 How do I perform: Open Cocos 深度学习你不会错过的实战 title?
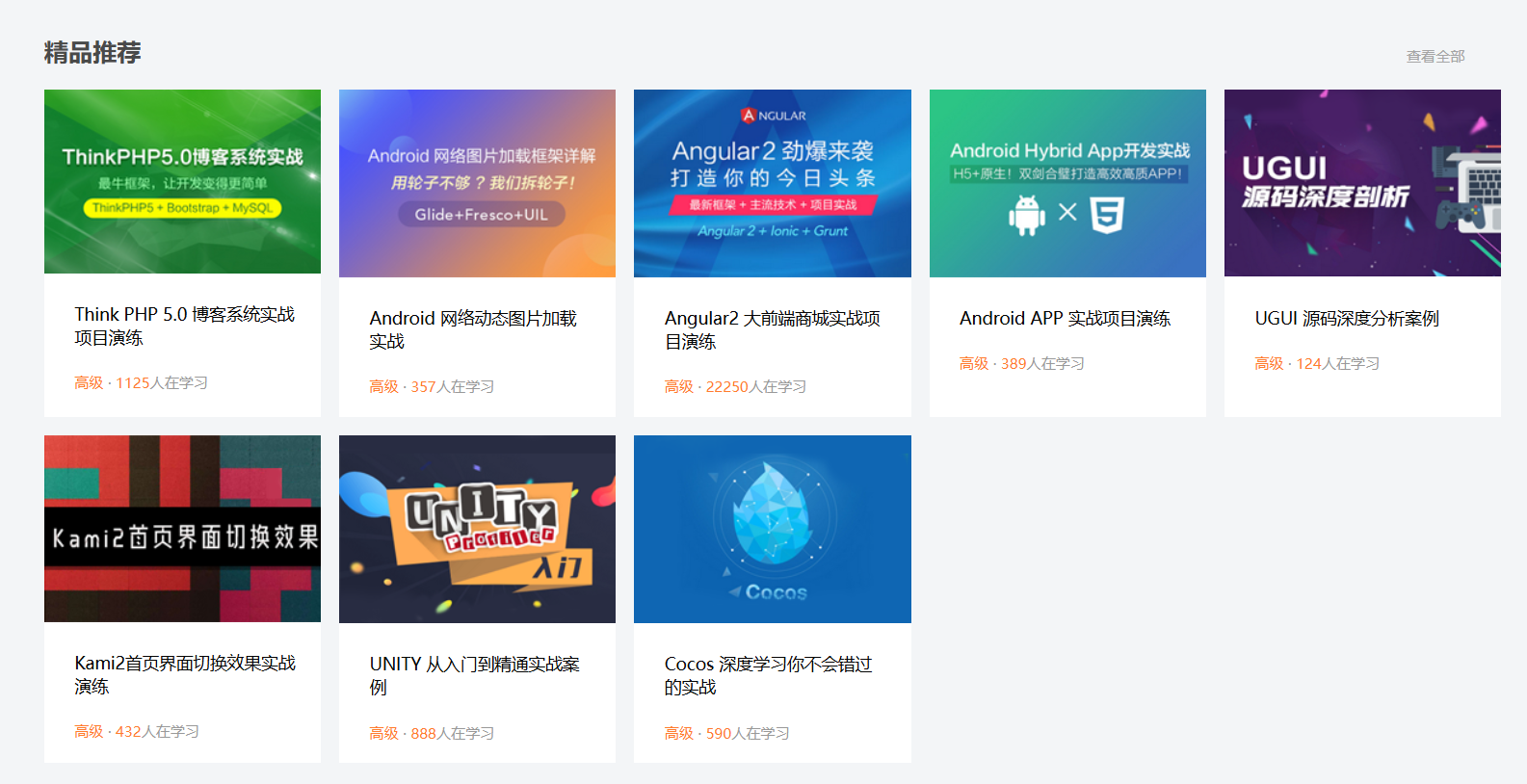767,675
